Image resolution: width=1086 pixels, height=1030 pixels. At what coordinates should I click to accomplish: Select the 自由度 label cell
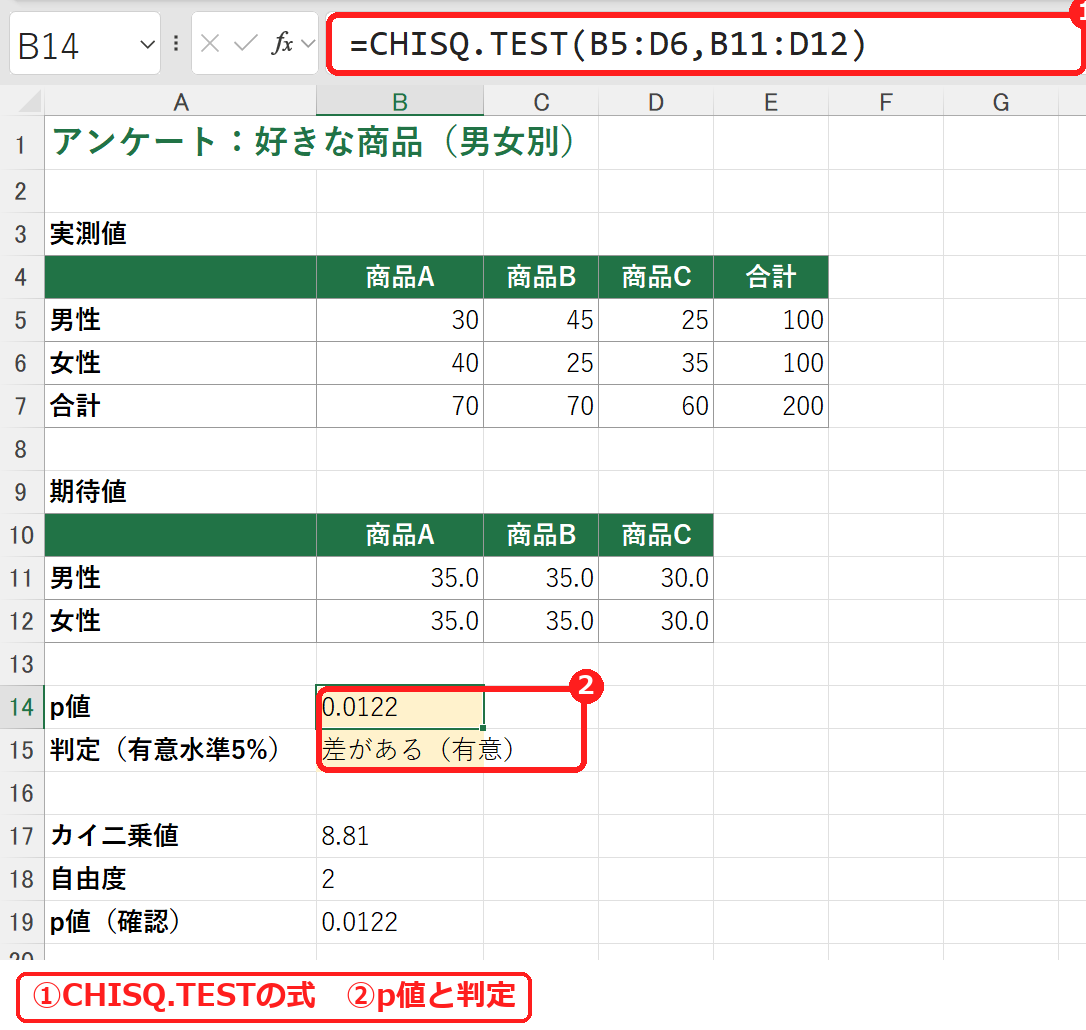pos(181,879)
